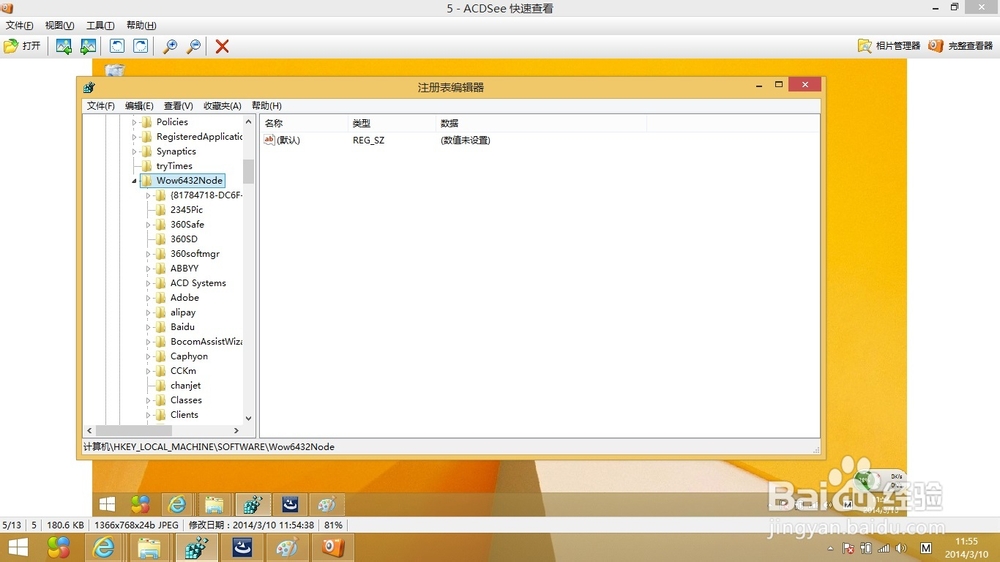Screen dimensions: 1000x562
Task: Expand the Policies registry key
Action: (134, 122)
